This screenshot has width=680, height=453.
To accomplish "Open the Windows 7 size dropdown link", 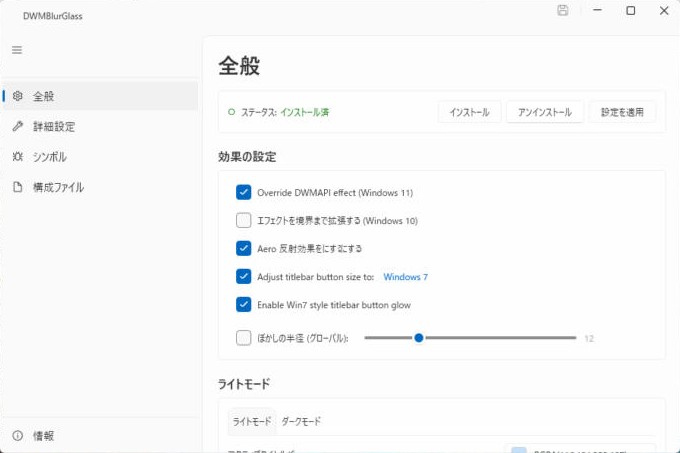I will tap(405, 277).
